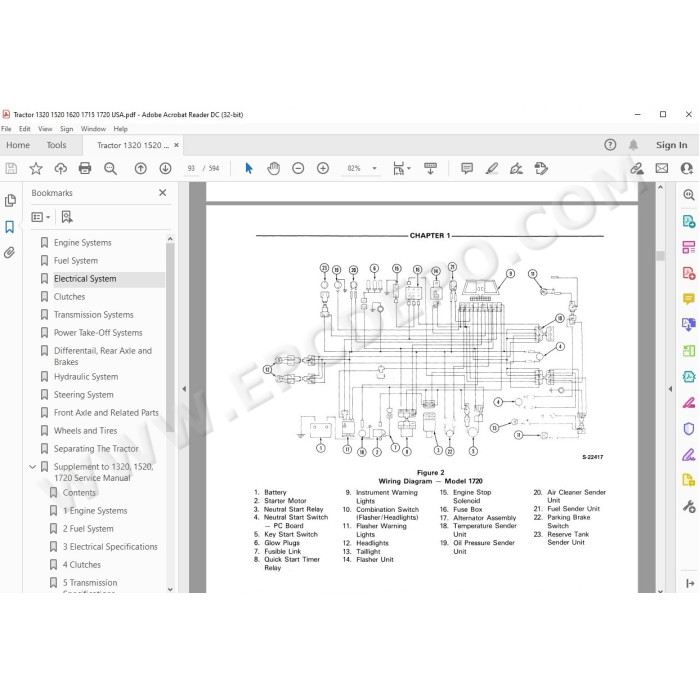The width and height of the screenshot is (700, 700).
Task: Open More Tools wrench icon
Action: [689, 507]
